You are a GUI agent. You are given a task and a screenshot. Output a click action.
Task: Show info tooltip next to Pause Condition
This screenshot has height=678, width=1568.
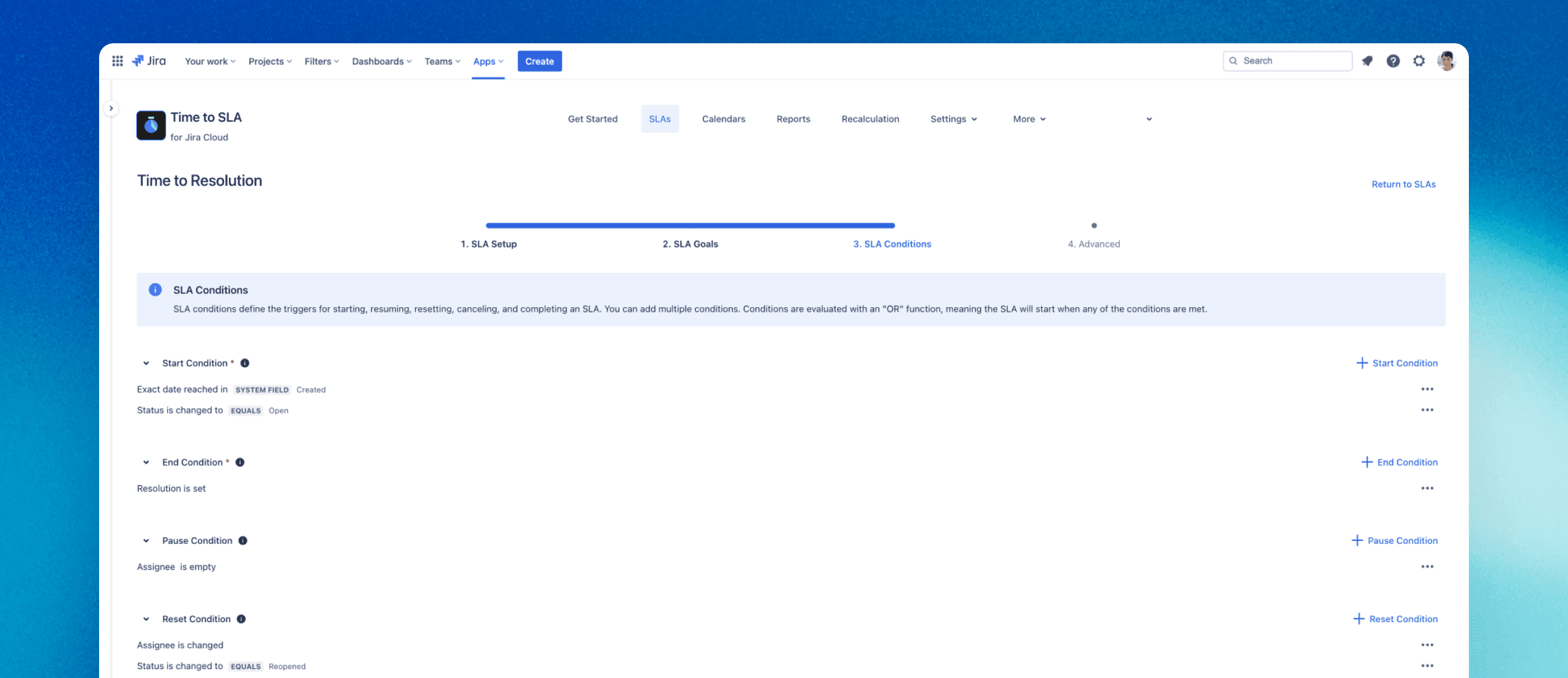[x=243, y=540]
